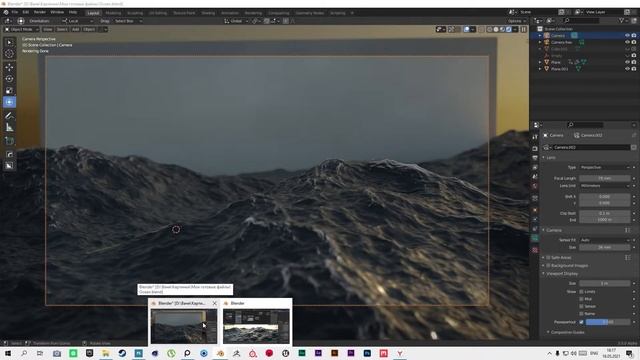Switch to the Rendering workspace tab
This screenshot has width=640, height=360.
point(253,13)
